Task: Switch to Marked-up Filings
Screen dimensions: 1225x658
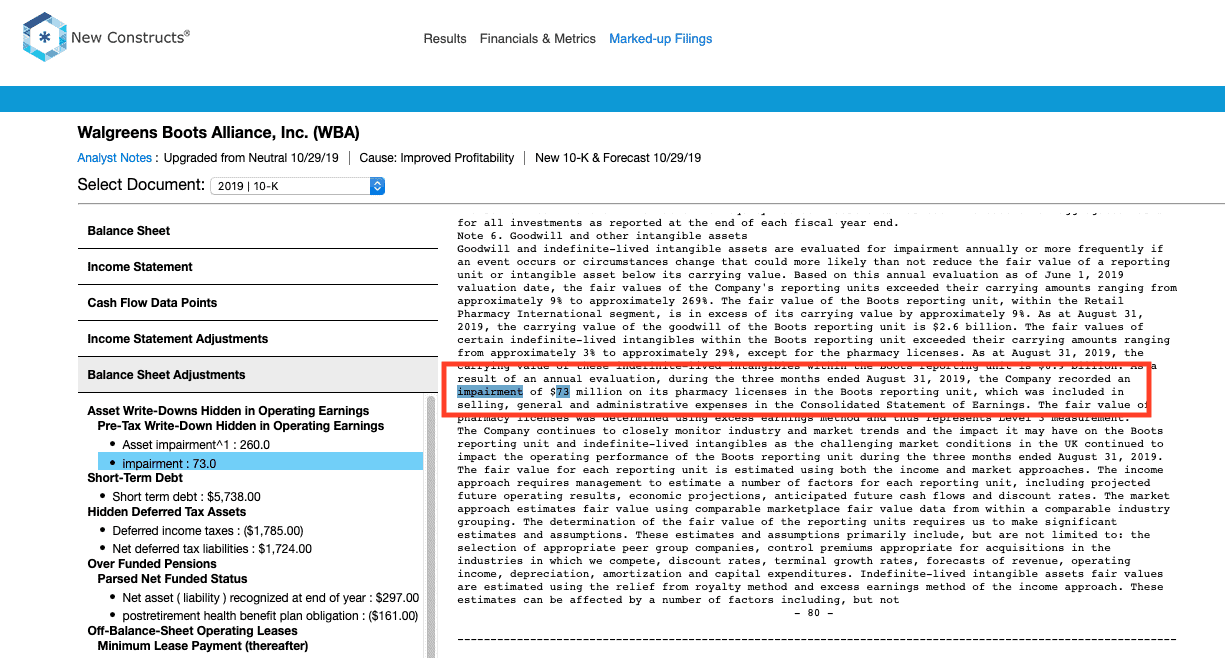Action: click(x=661, y=39)
